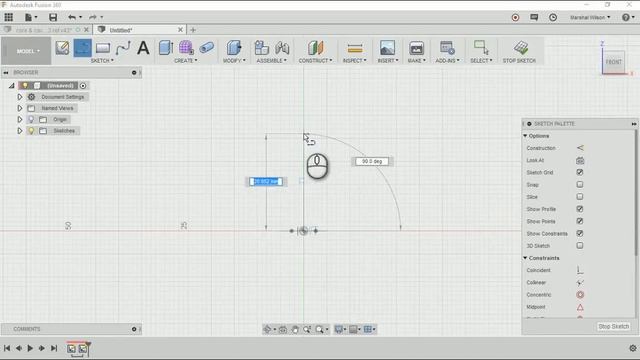Enable the Snap checkbox
Viewport: 640px width, 360px height.
point(580,184)
